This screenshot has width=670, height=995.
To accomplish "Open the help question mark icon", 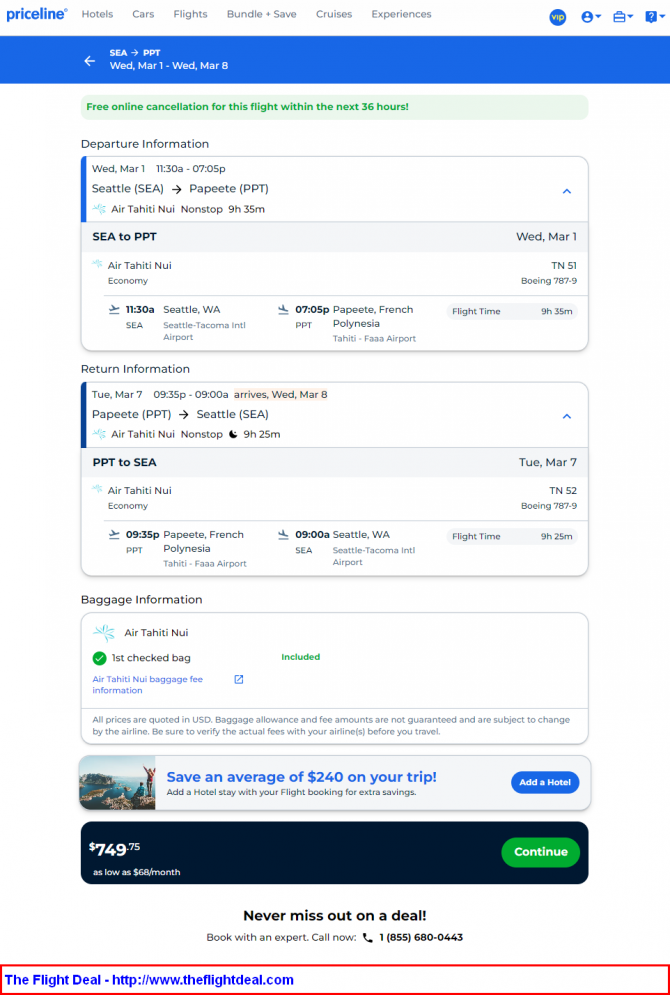I will pyautogui.click(x=654, y=17).
